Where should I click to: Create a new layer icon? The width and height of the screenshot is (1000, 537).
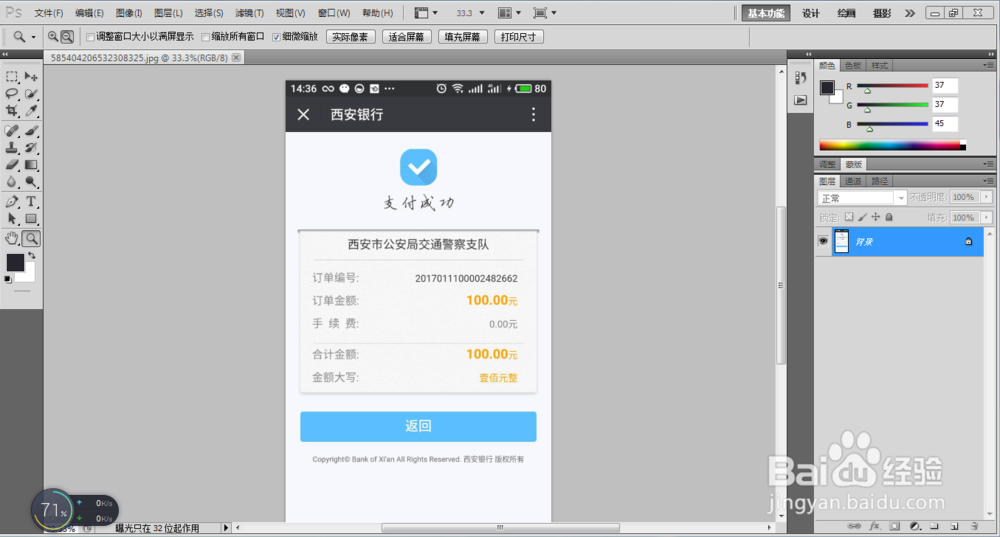(954, 526)
